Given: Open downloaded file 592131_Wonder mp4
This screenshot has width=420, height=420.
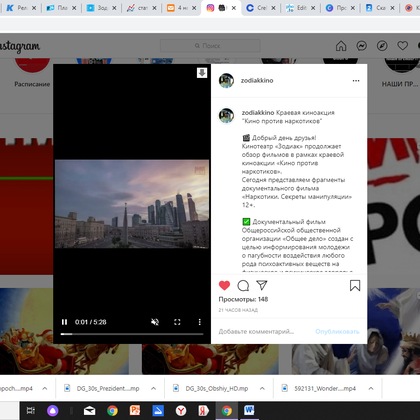Looking at the screenshot, I should 319,388.
